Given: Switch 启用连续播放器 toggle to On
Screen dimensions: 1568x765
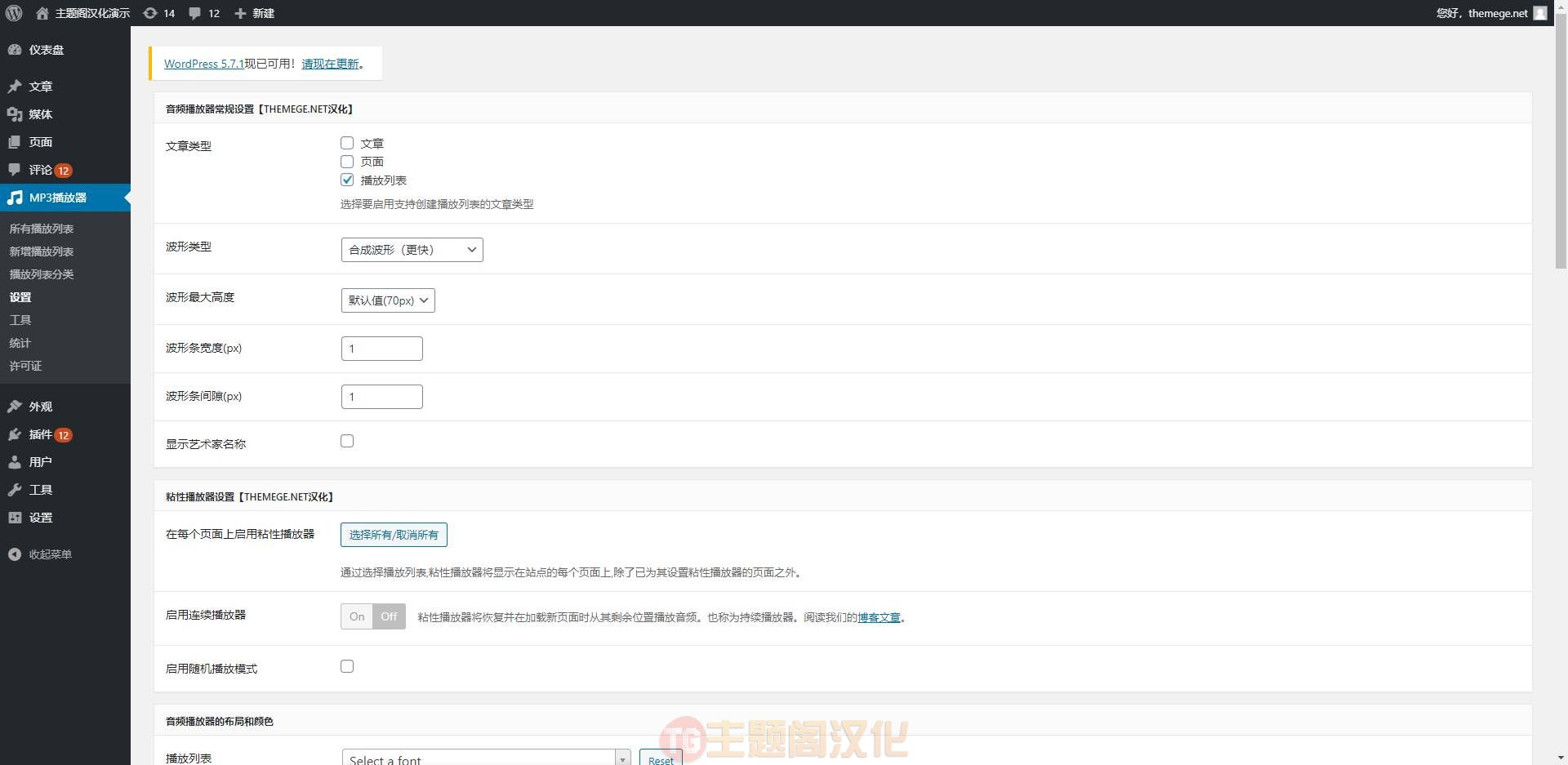Looking at the screenshot, I should click(x=357, y=616).
